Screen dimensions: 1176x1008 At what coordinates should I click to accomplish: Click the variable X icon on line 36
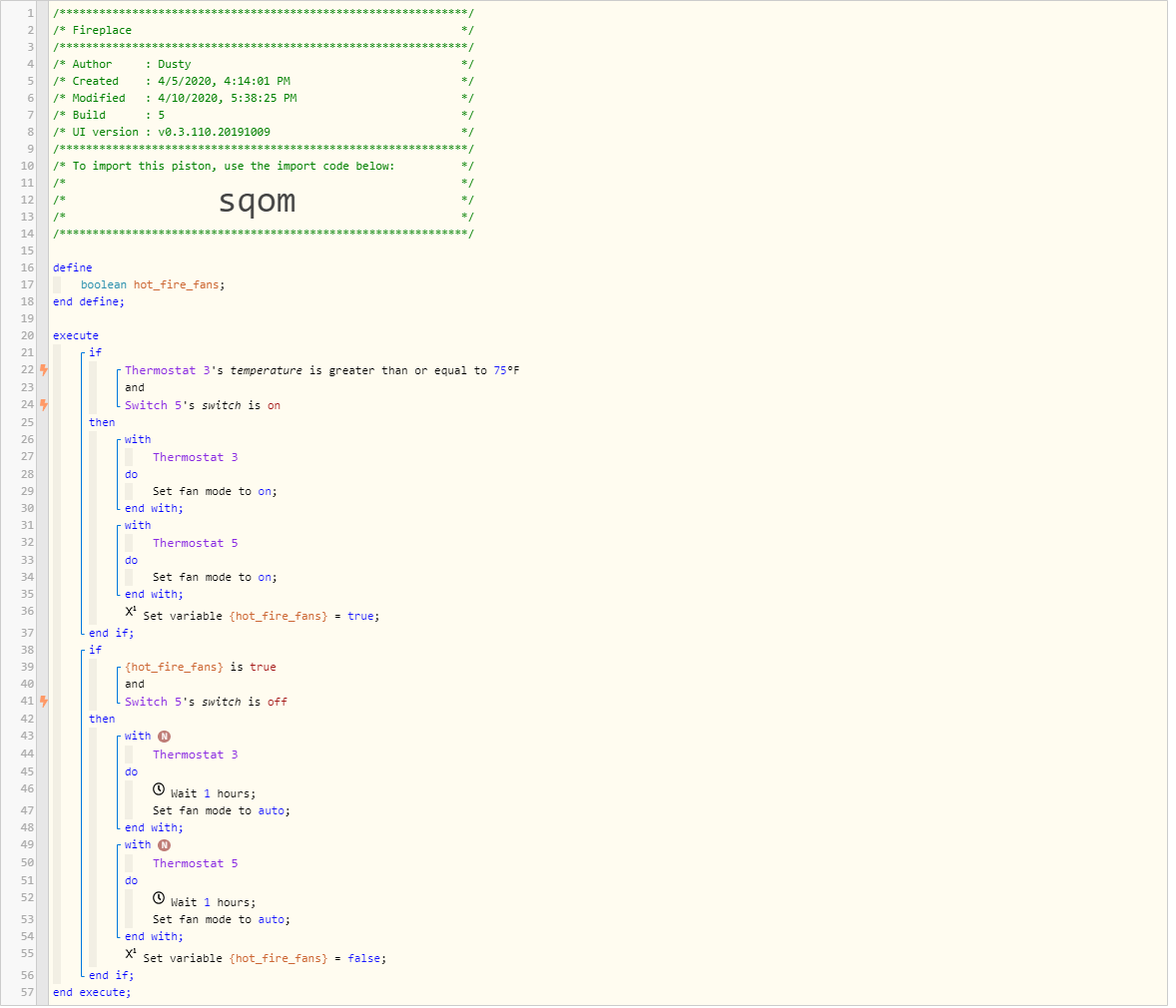pyautogui.click(x=131, y=612)
